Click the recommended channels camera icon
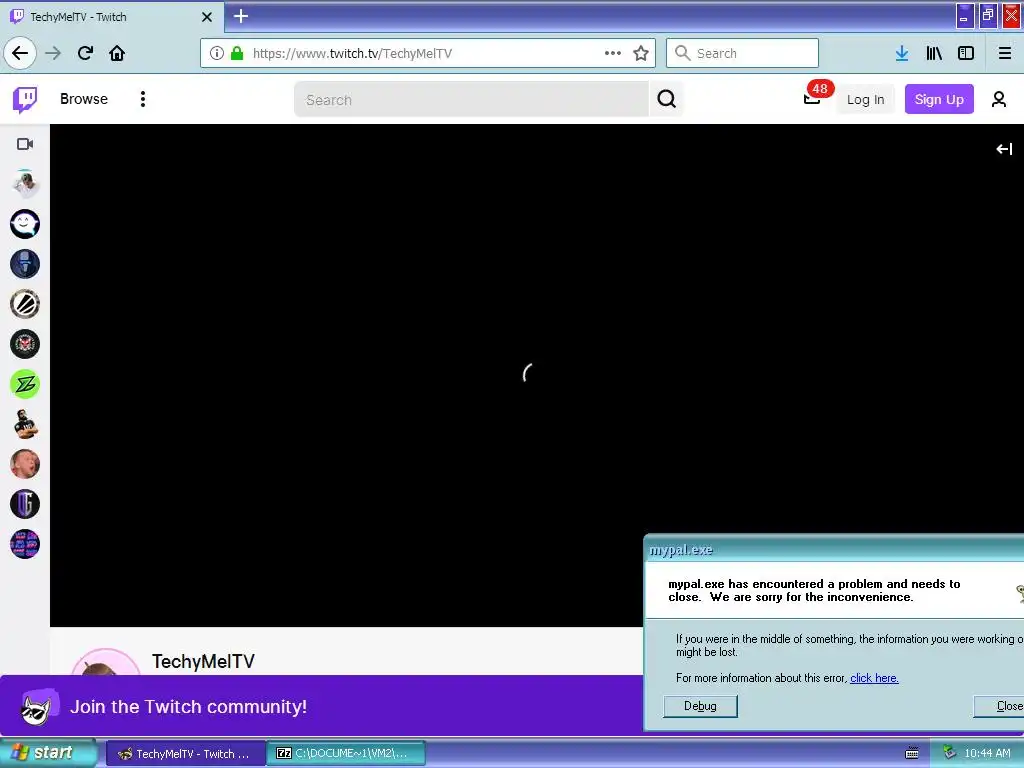Image resolution: width=1024 pixels, height=768 pixels. click(25, 144)
